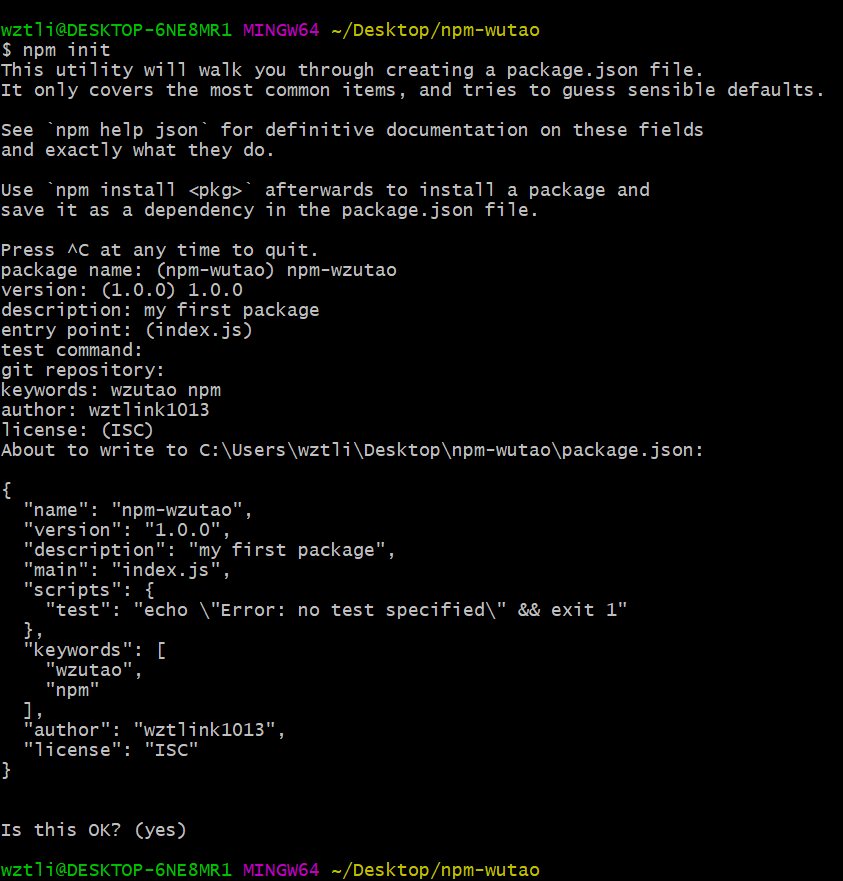Click the keywords line "wzutao npm"
843x881 pixels.
[111, 390]
